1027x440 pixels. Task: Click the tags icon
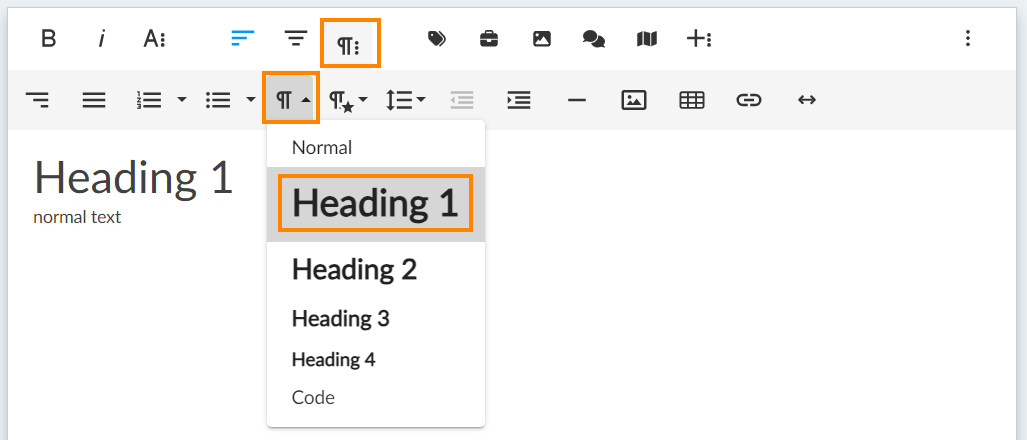(436, 39)
